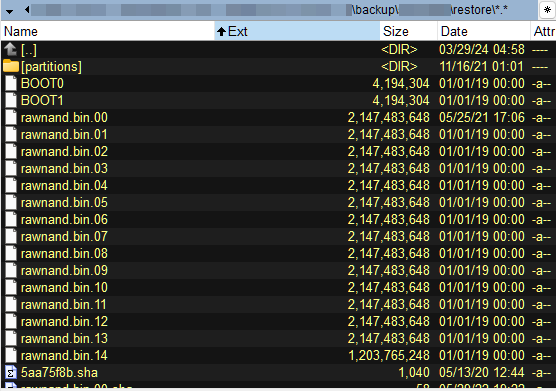The height and width of the screenshot is (391, 556).
Task: Click the partitions folder icon
Action: pyautogui.click(x=11, y=66)
